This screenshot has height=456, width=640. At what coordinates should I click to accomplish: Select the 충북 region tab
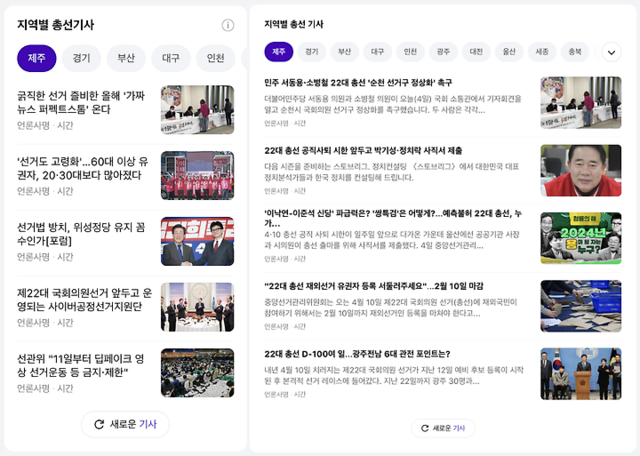[x=574, y=52]
